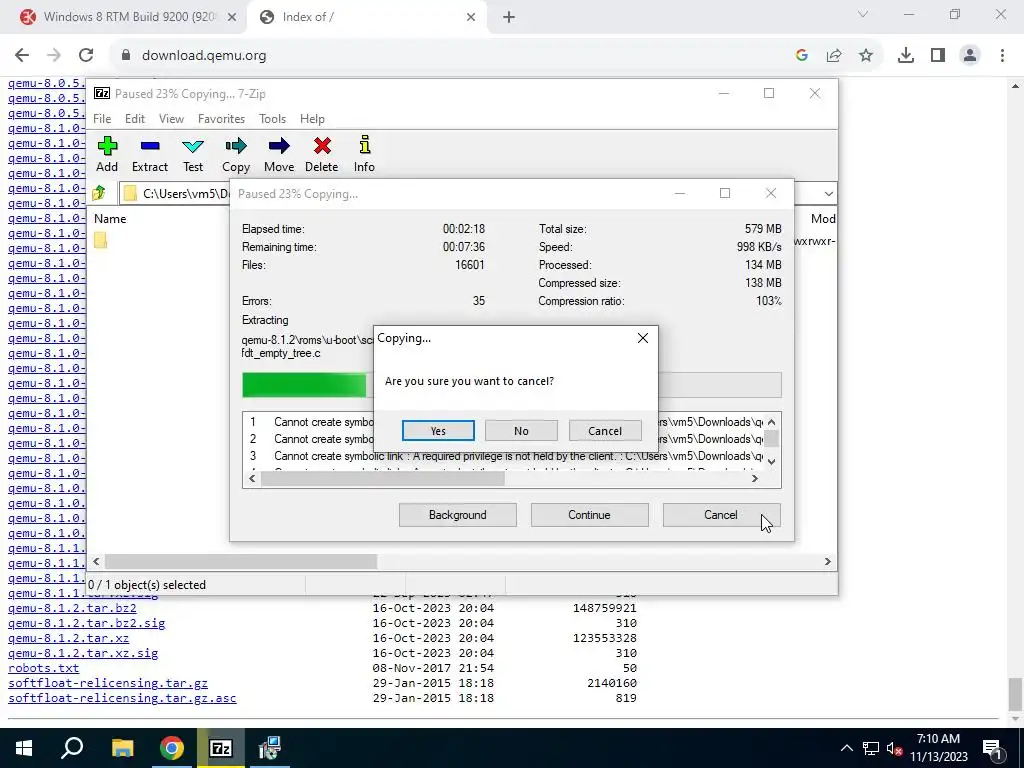The width and height of the screenshot is (1024, 768).
Task: Open the notification center icon
Action: tap(993, 748)
